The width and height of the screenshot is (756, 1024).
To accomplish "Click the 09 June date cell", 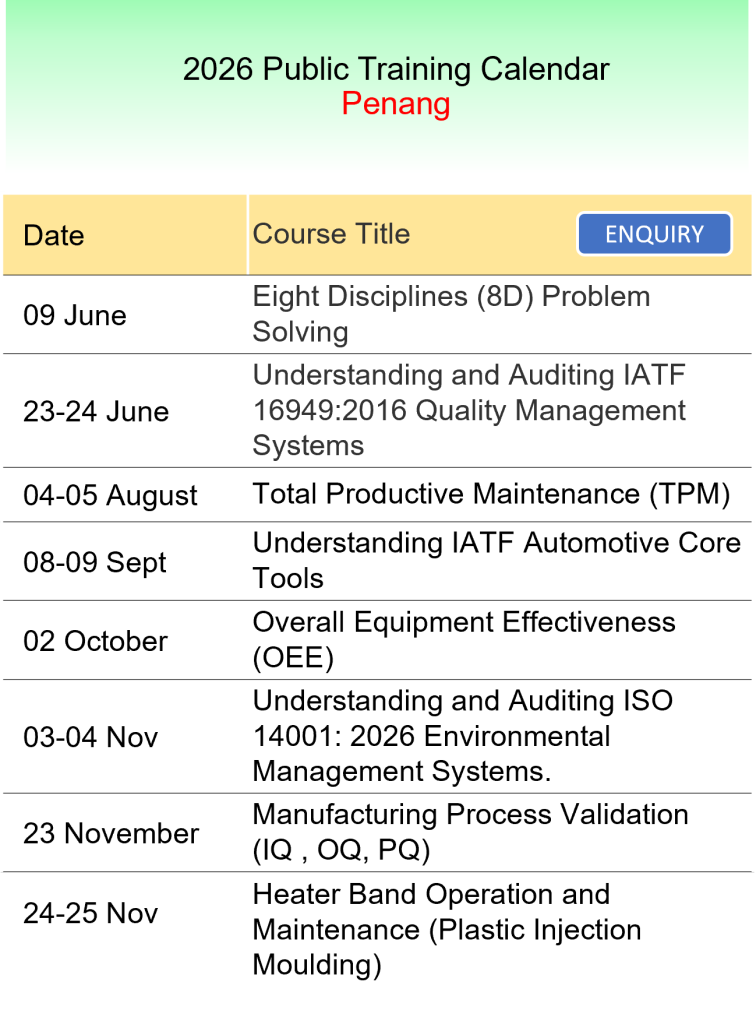I will (75, 315).
